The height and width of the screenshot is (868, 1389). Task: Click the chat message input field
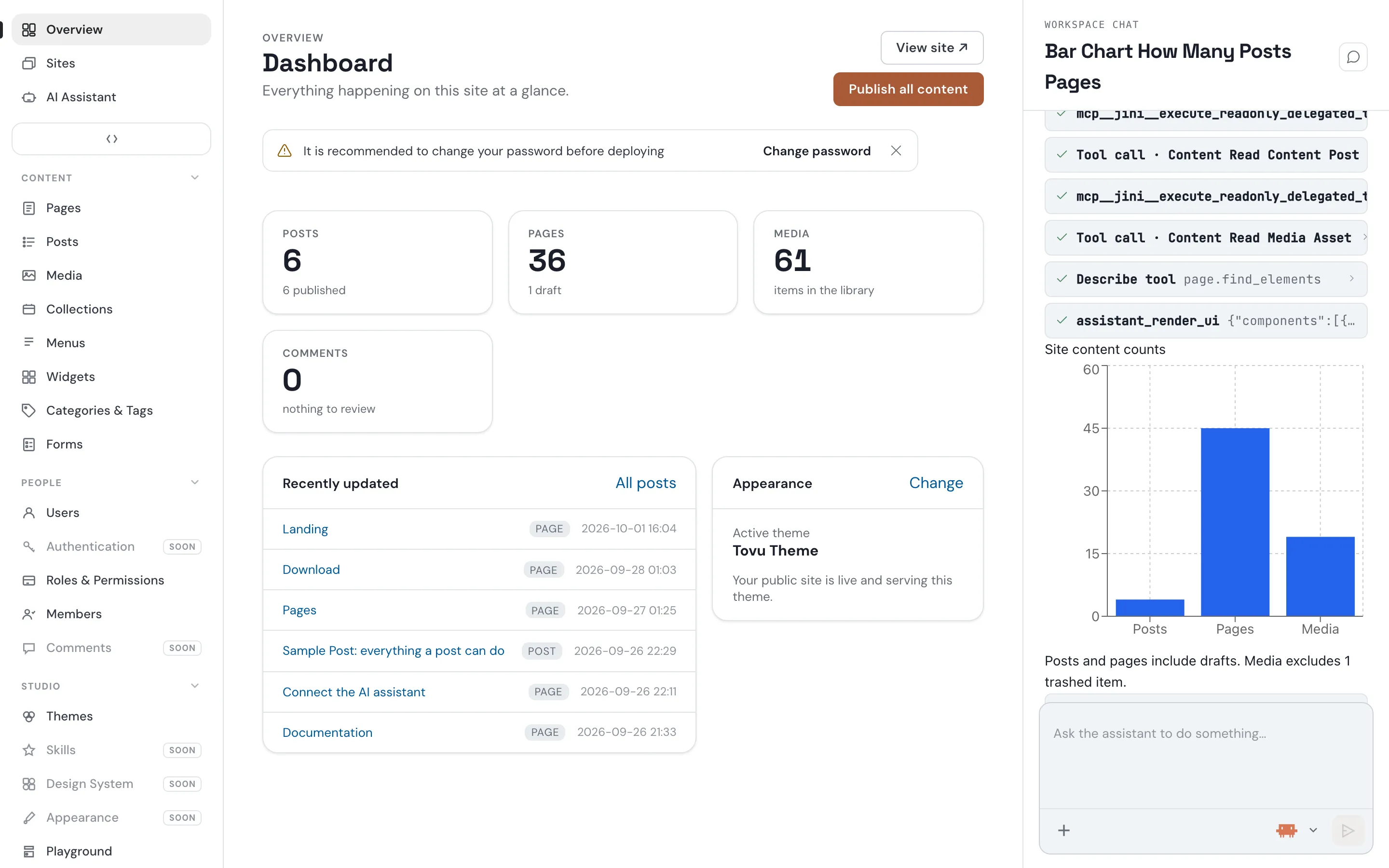[1206, 755]
